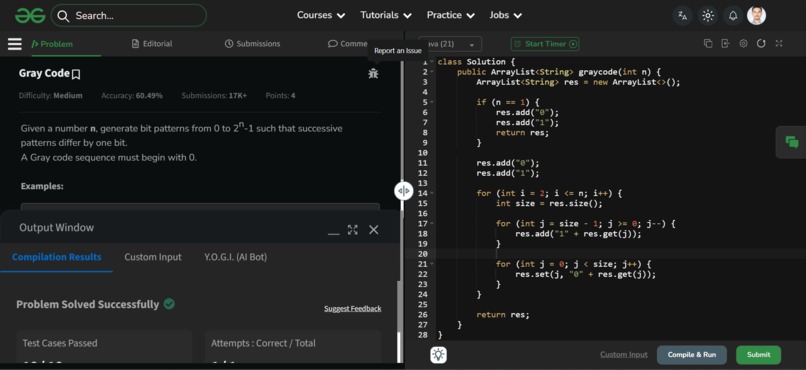Click the panel split resize handle

point(404,191)
